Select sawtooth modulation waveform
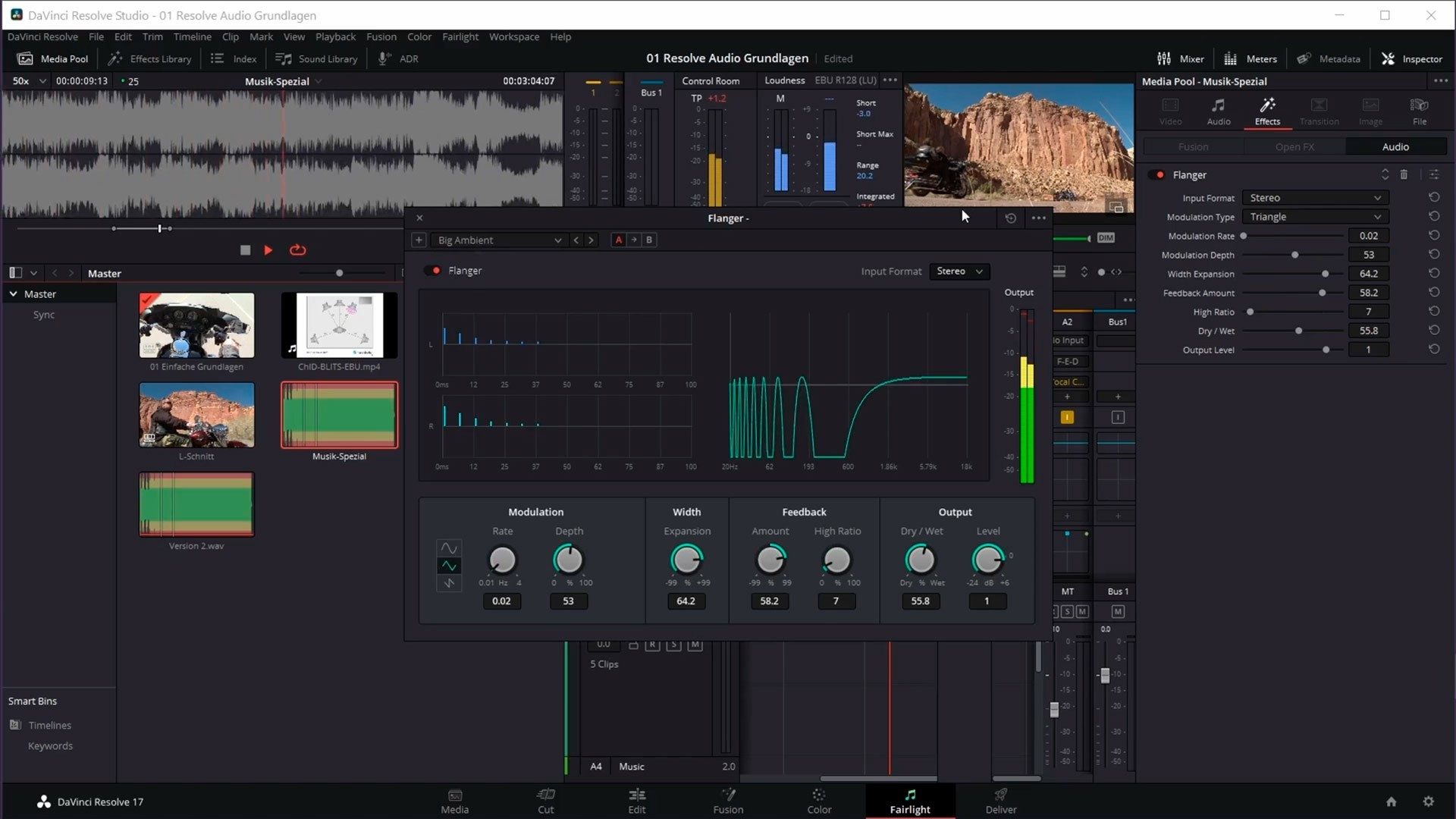The image size is (1456, 819). pyautogui.click(x=449, y=582)
